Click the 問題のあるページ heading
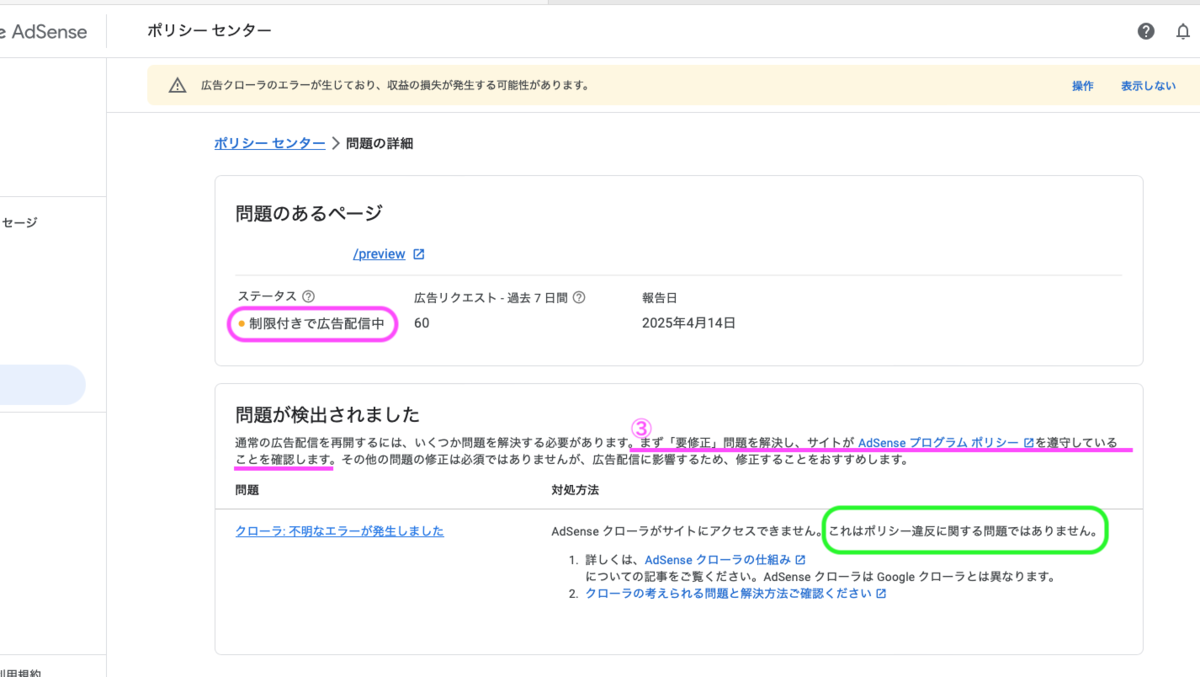The width and height of the screenshot is (1200, 677). click(x=309, y=213)
